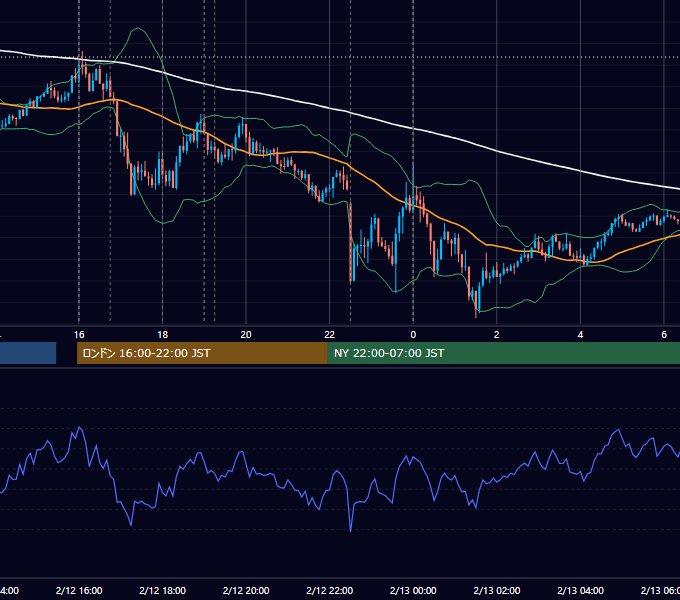Click the 16 hour label on the upper time axis
This screenshot has width=680, height=600.
79,335
